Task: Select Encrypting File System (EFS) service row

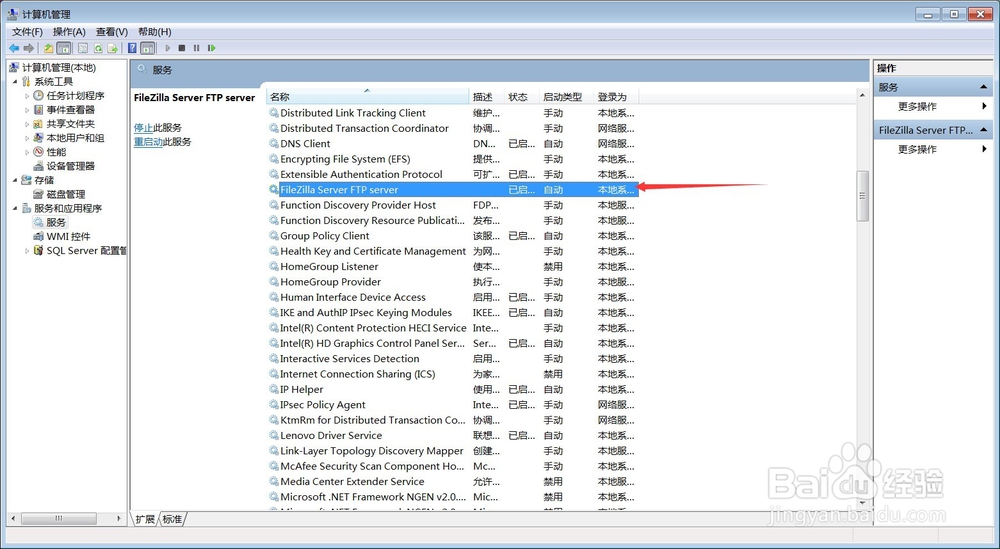Action: [x=452, y=159]
